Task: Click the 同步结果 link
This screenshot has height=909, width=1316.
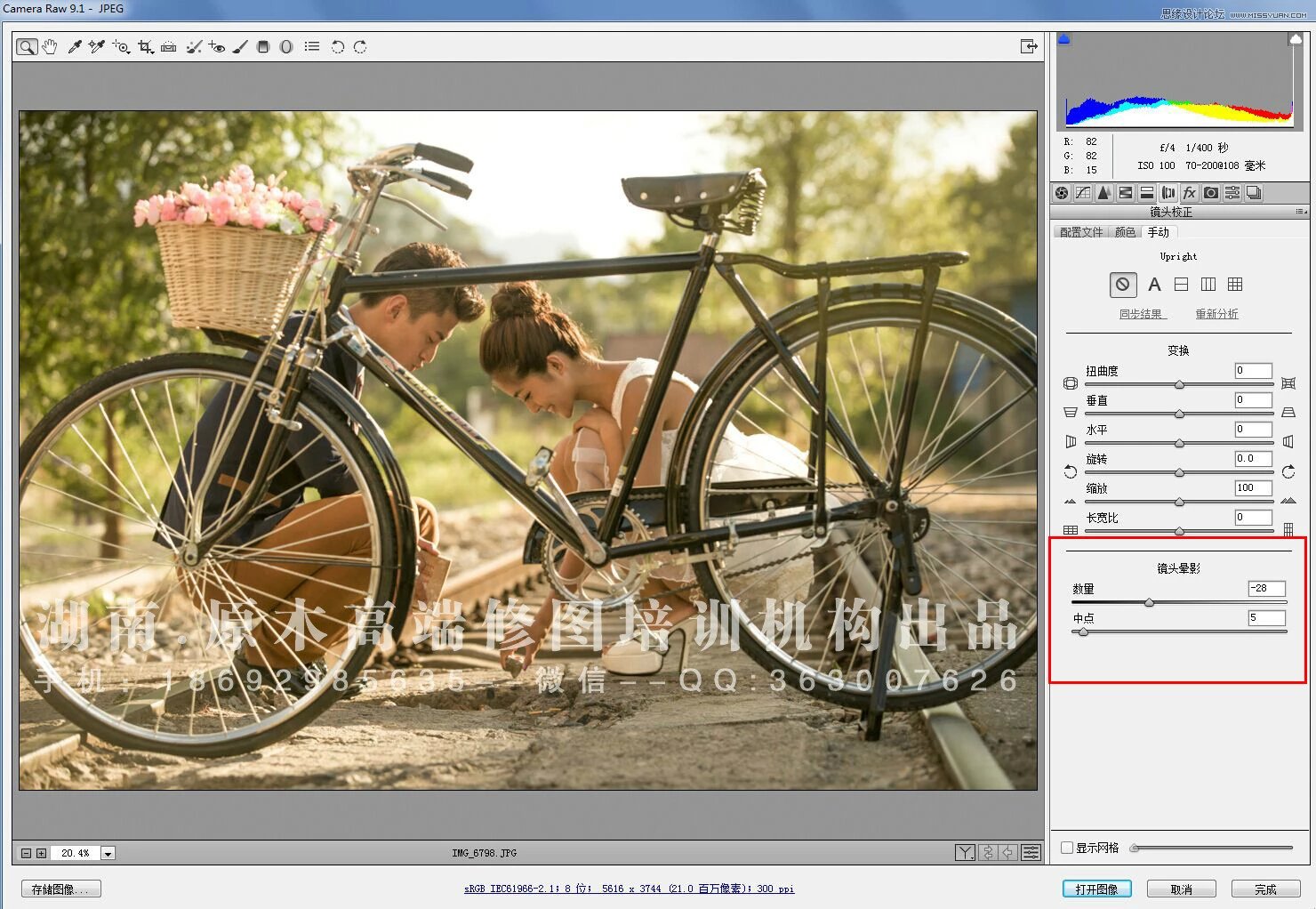Action: (1142, 314)
